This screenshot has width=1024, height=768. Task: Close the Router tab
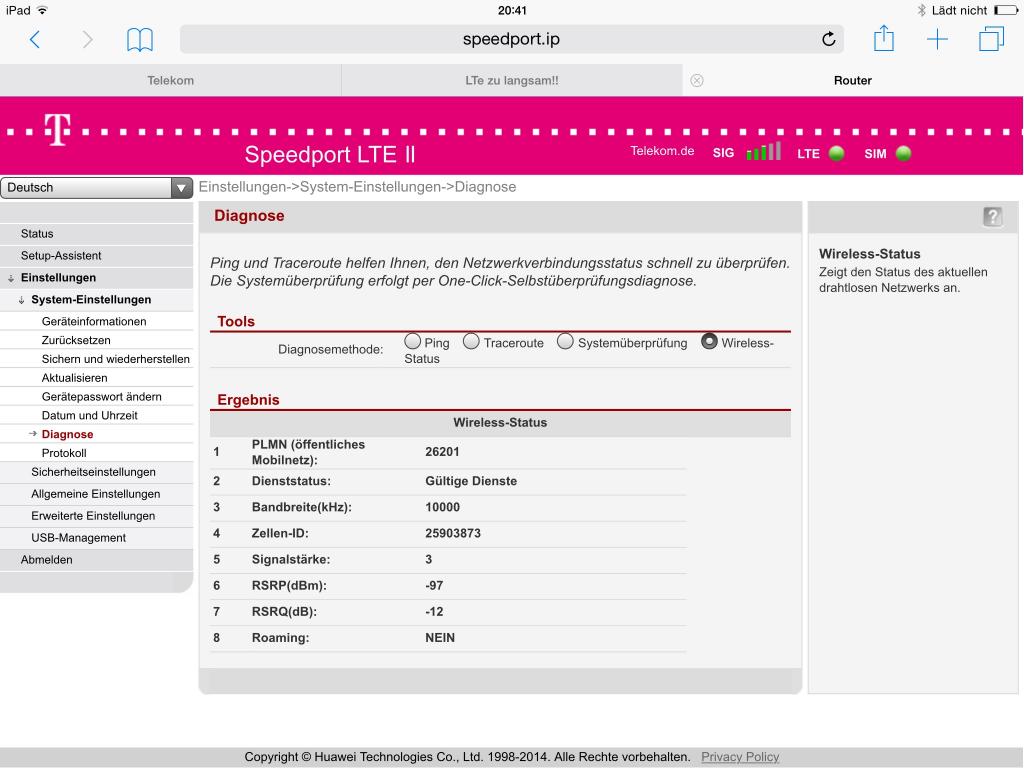coord(697,80)
